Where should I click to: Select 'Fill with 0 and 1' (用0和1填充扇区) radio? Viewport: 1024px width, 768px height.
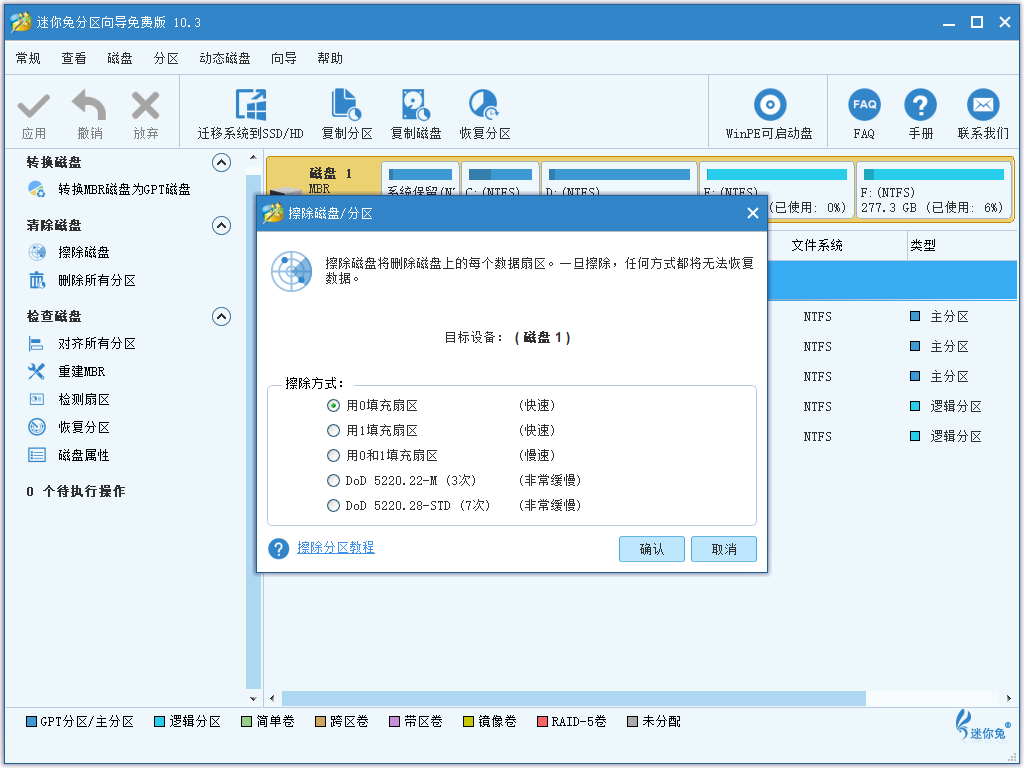coord(333,455)
